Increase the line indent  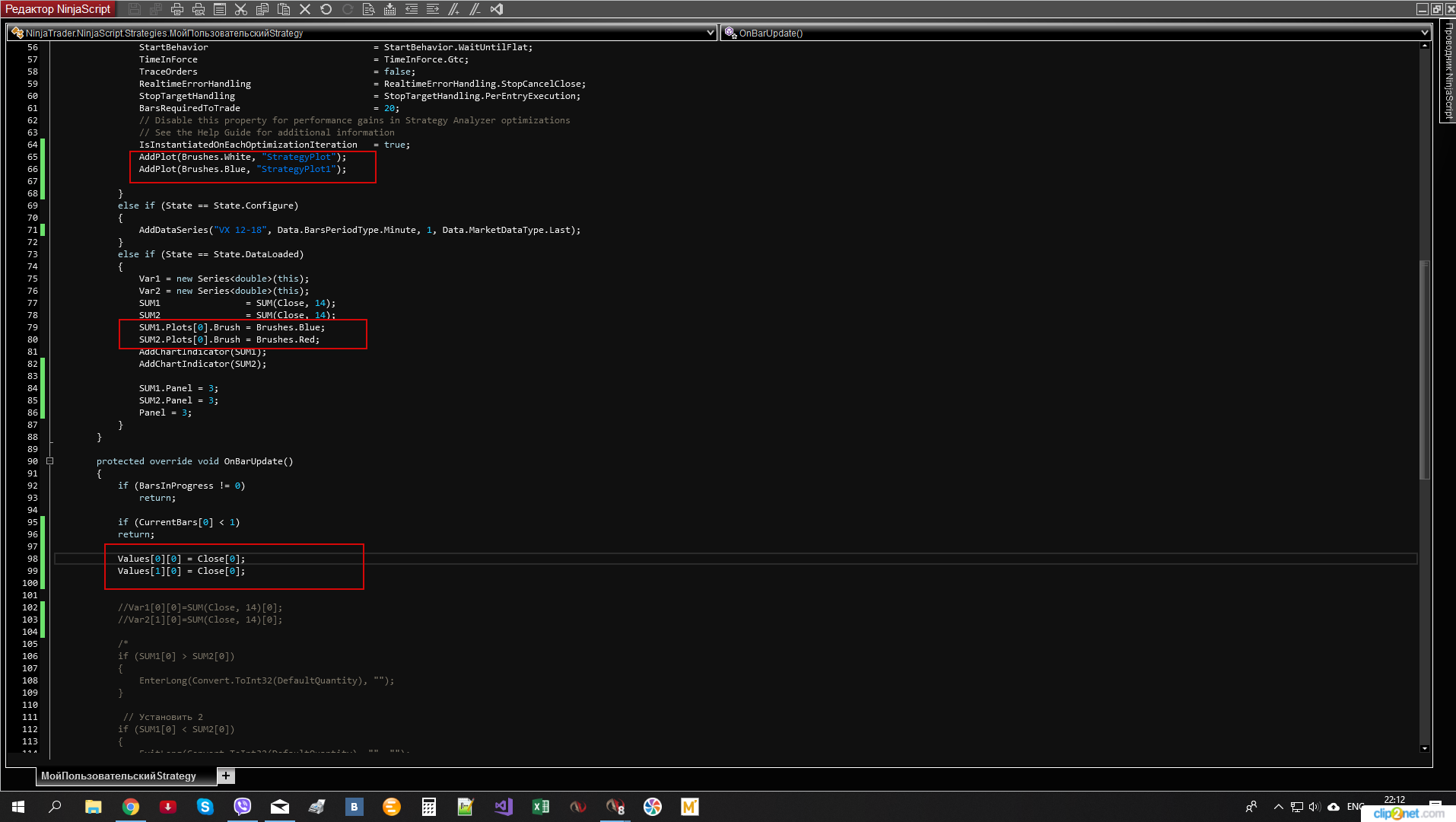pos(433,9)
